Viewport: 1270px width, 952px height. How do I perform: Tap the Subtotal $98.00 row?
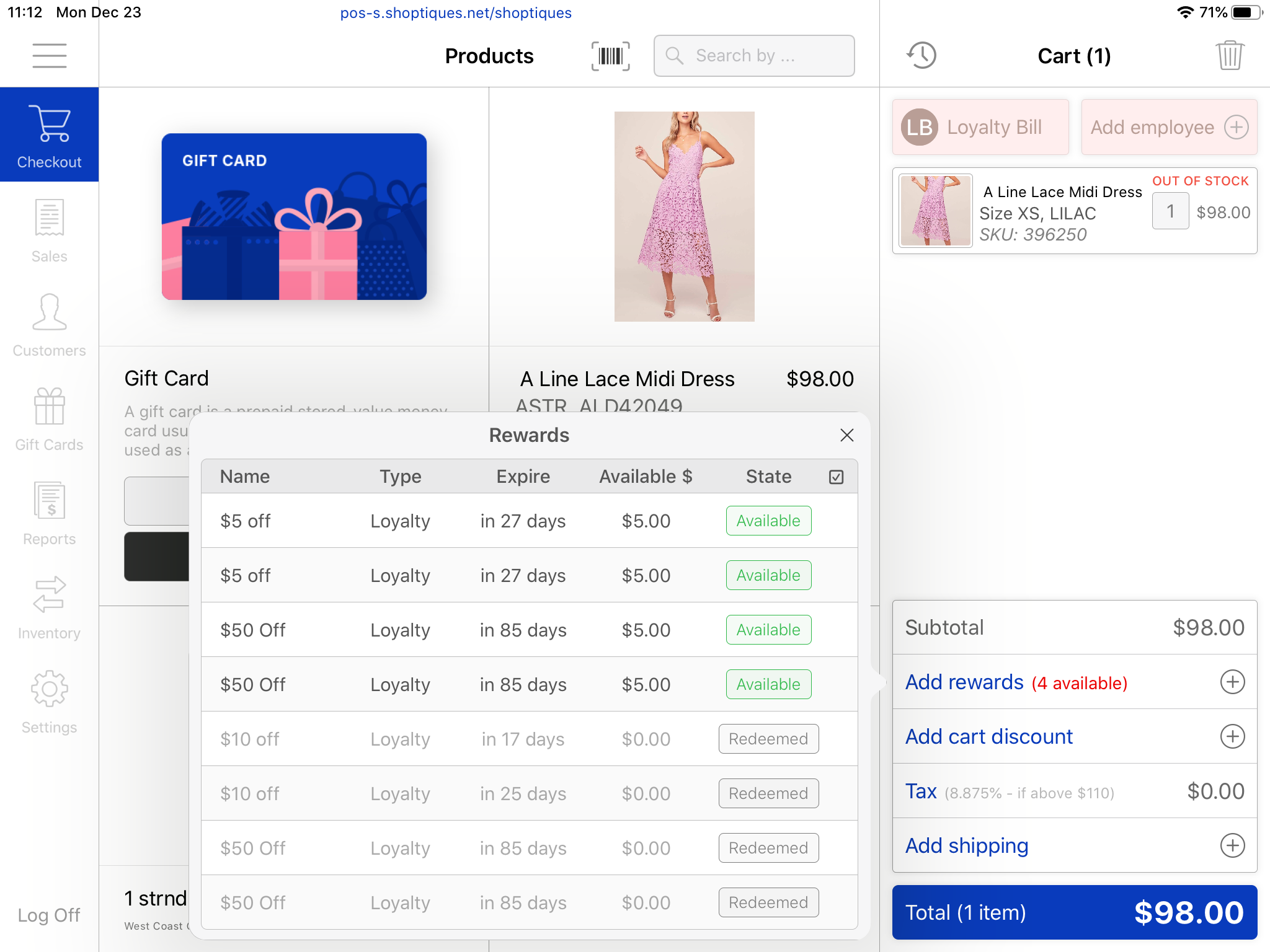[x=1074, y=627]
